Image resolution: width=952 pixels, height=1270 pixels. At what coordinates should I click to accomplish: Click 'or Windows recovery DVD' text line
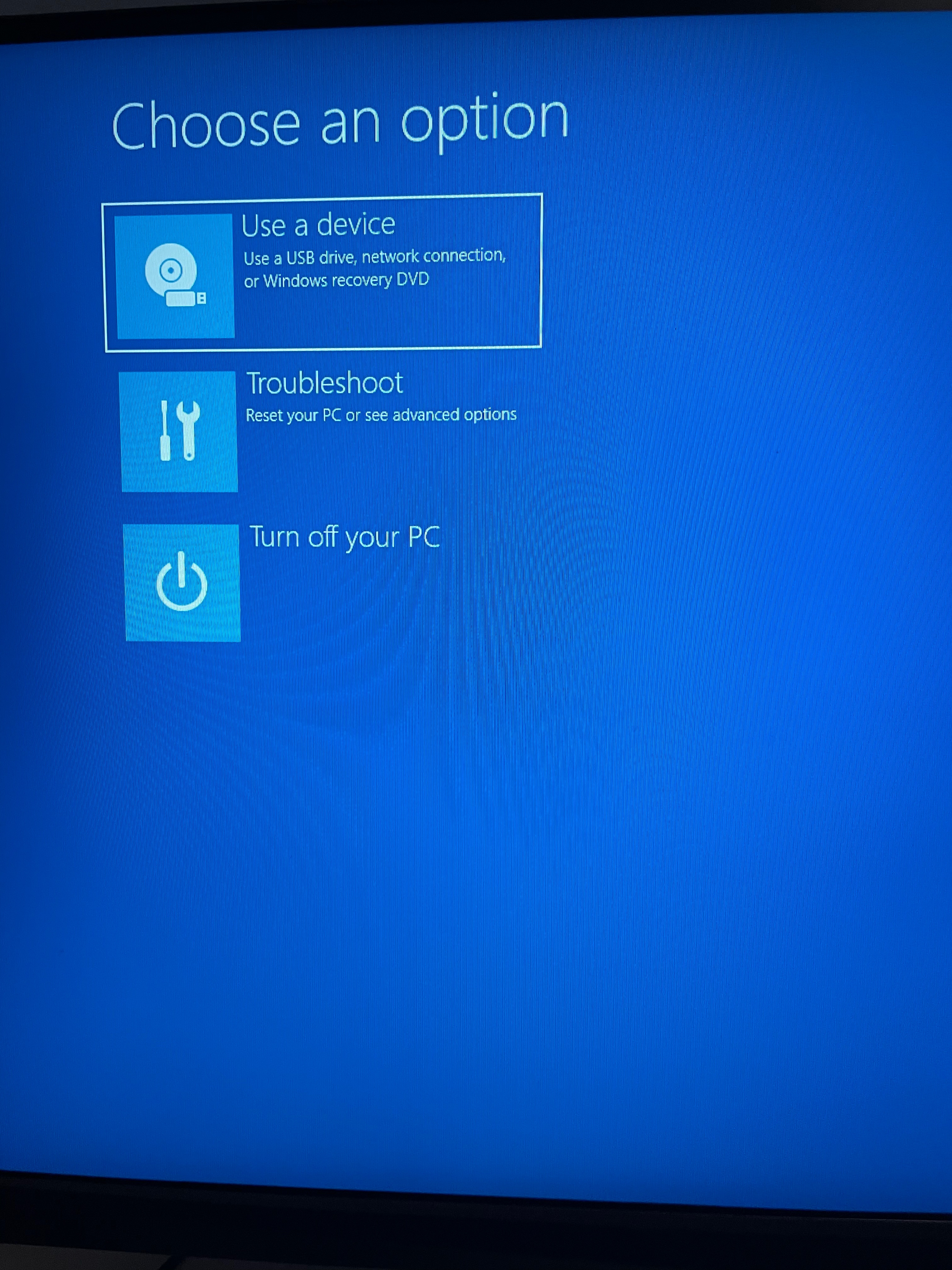point(336,281)
